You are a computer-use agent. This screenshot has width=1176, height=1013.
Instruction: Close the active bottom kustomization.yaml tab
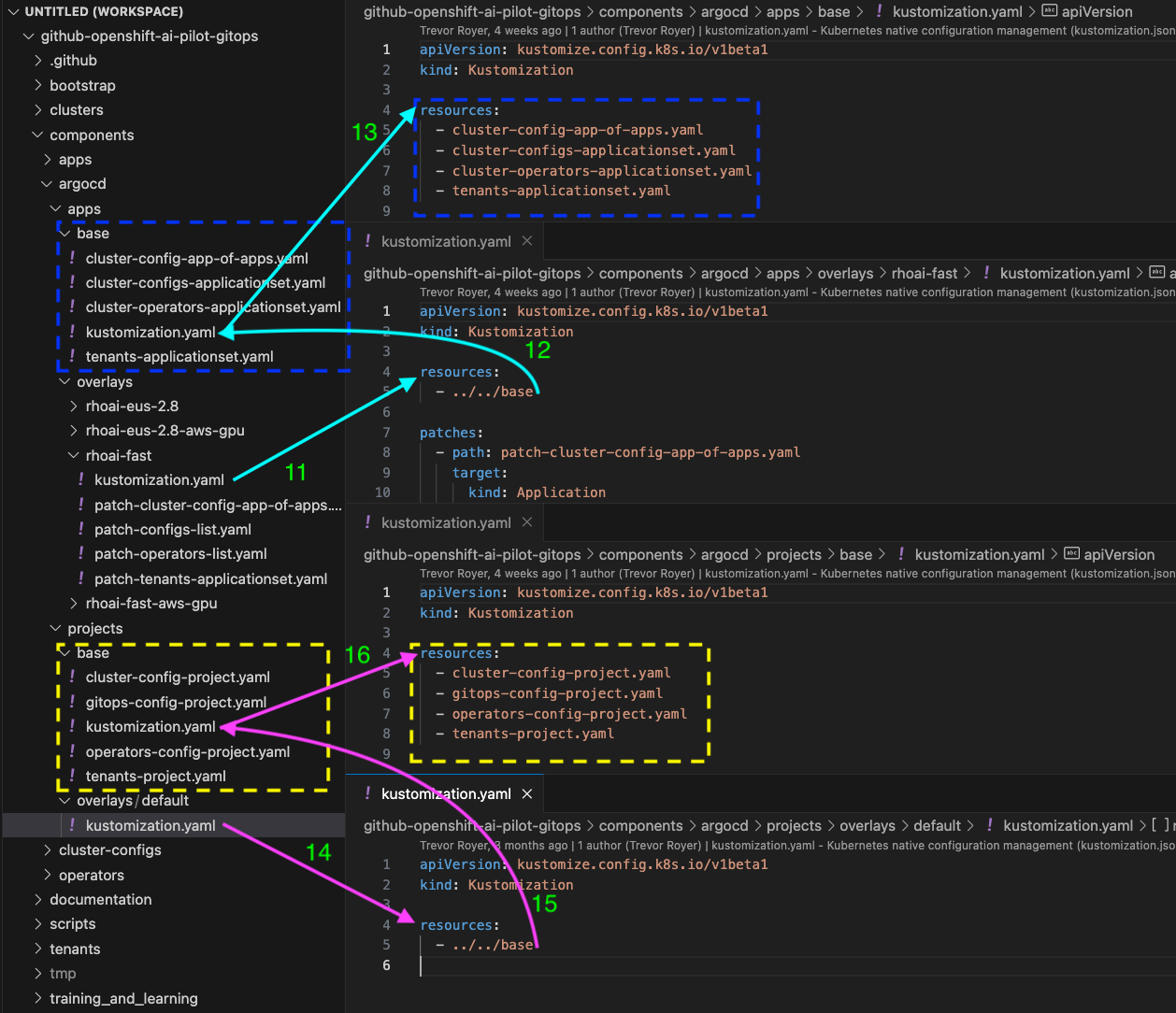[x=527, y=793]
